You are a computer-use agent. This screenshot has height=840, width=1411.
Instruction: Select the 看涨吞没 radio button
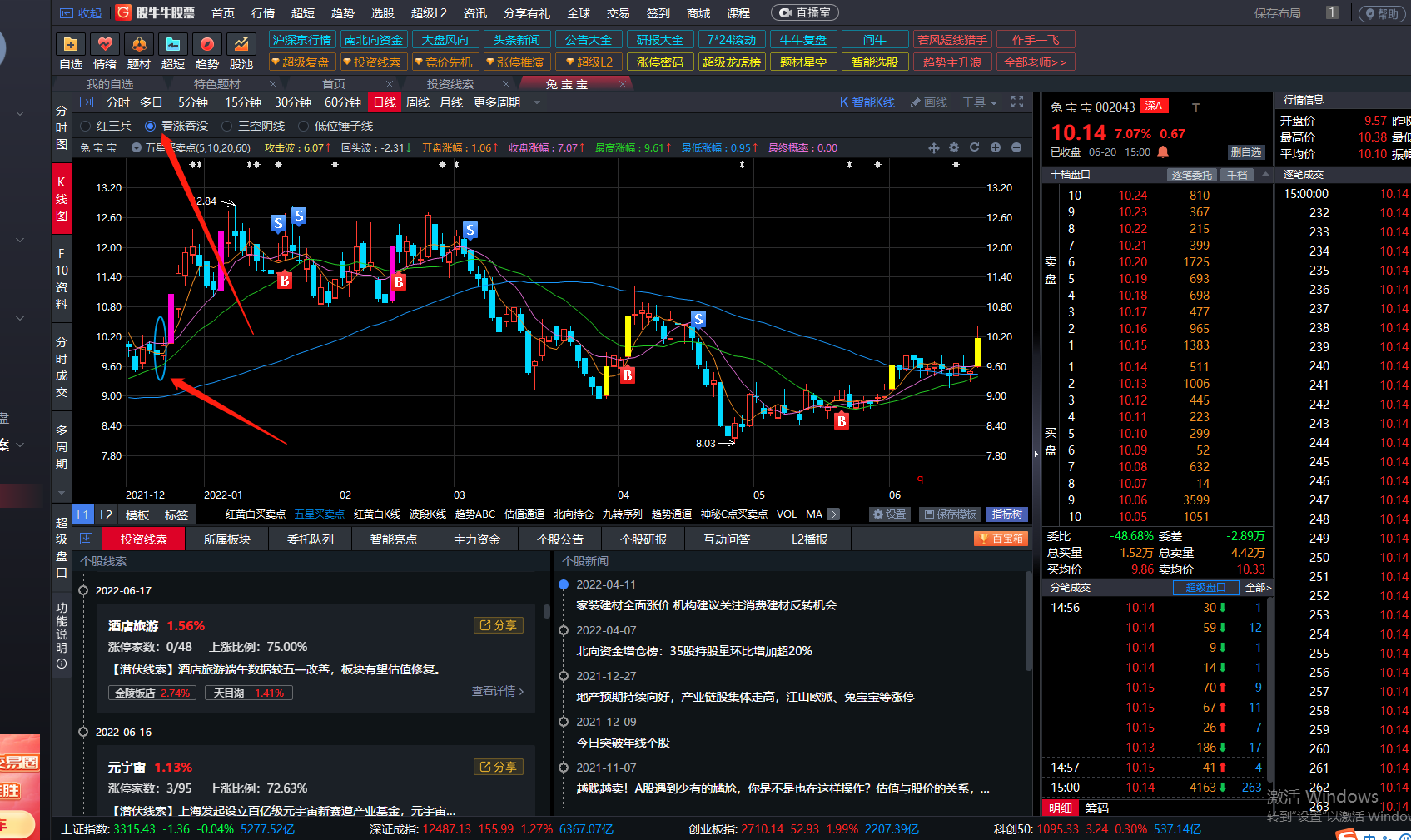click(151, 126)
